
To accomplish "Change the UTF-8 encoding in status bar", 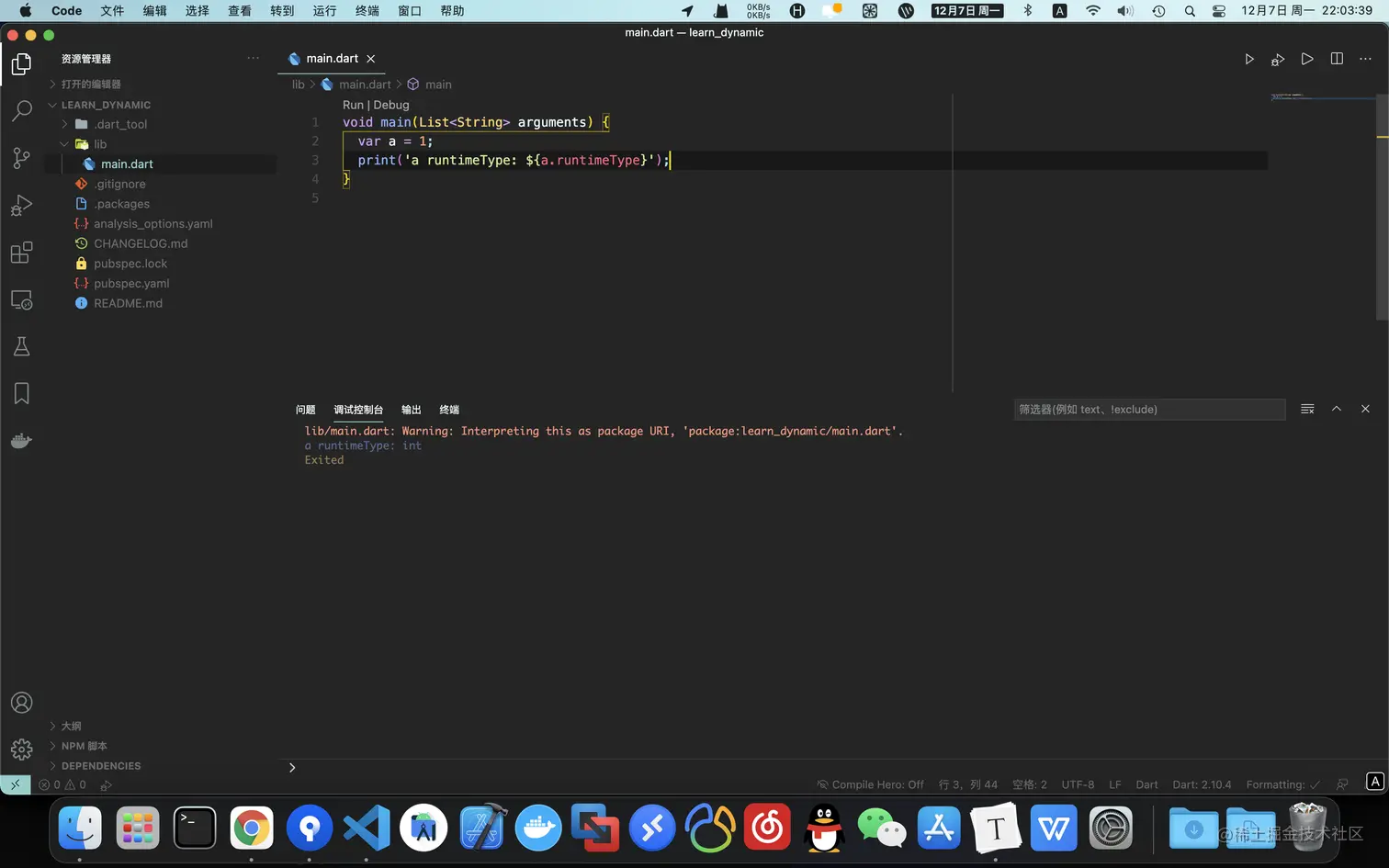I will coord(1078,784).
